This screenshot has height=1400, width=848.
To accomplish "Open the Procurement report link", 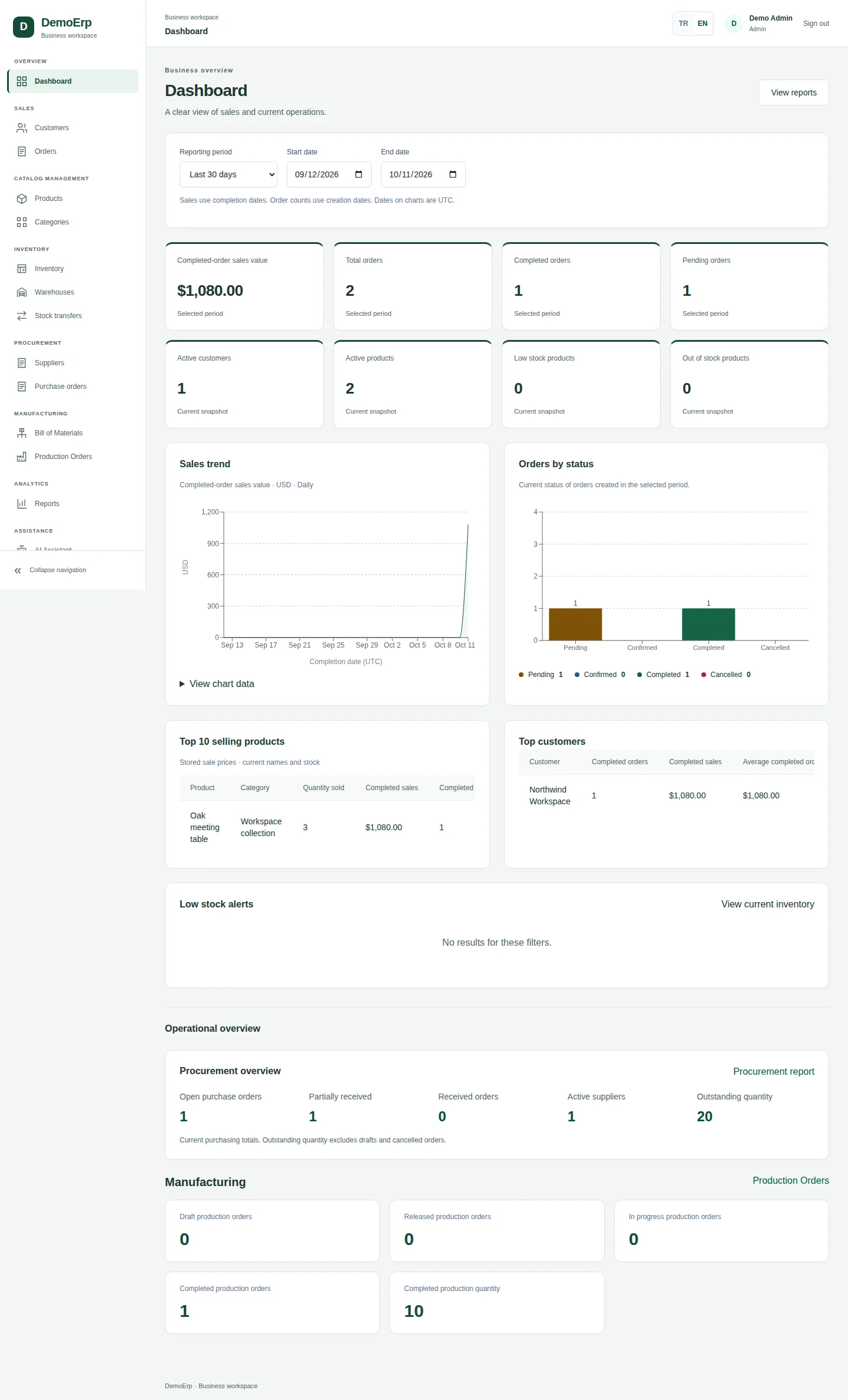I will click(x=774, y=1072).
